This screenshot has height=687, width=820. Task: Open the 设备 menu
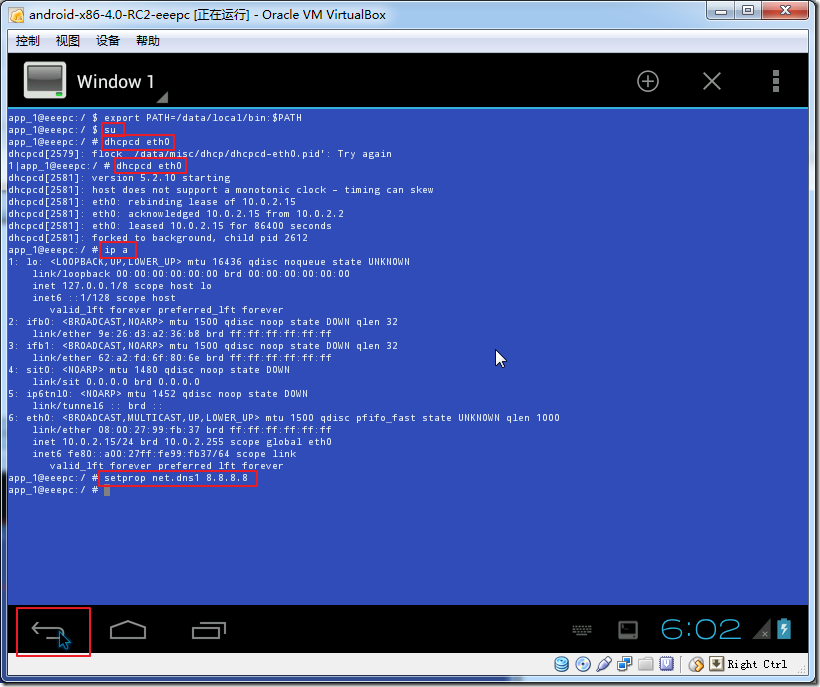108,41
